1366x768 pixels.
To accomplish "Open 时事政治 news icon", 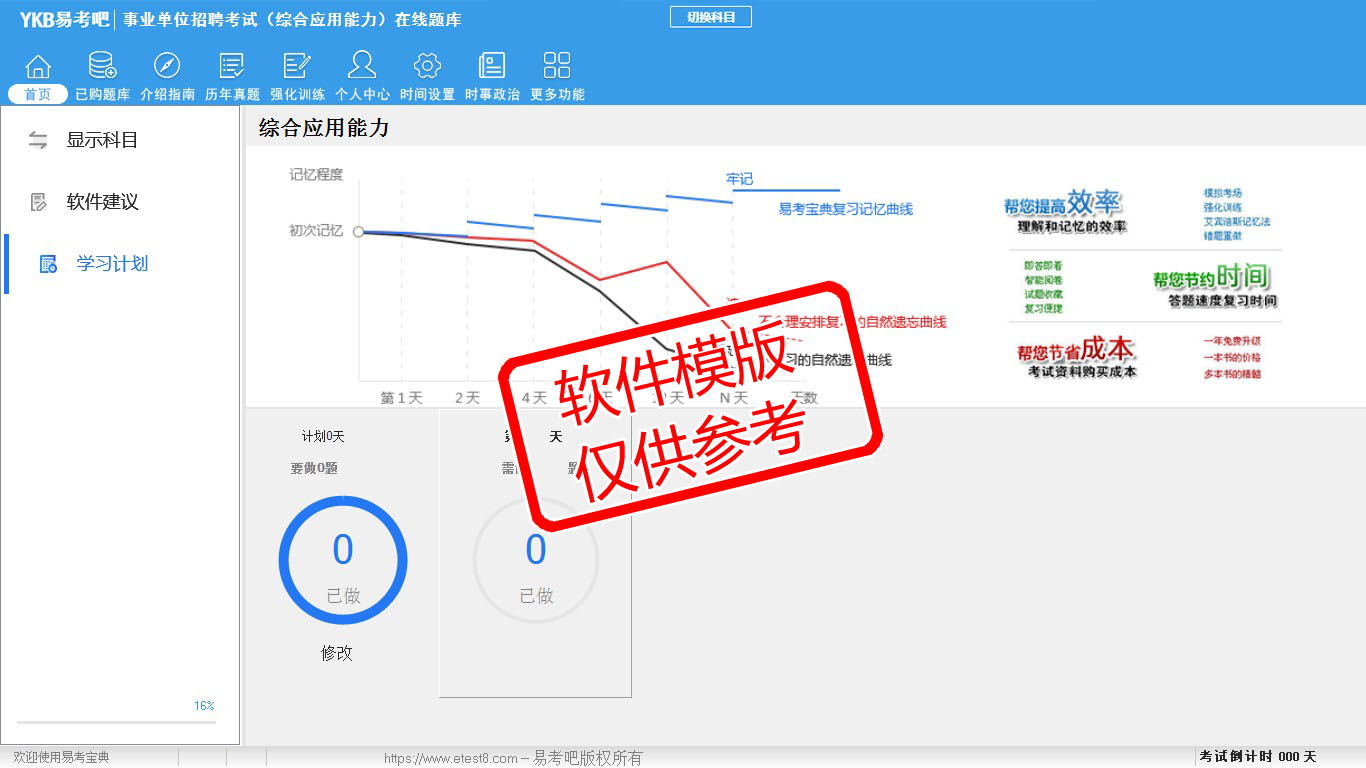I will (492, 67).
